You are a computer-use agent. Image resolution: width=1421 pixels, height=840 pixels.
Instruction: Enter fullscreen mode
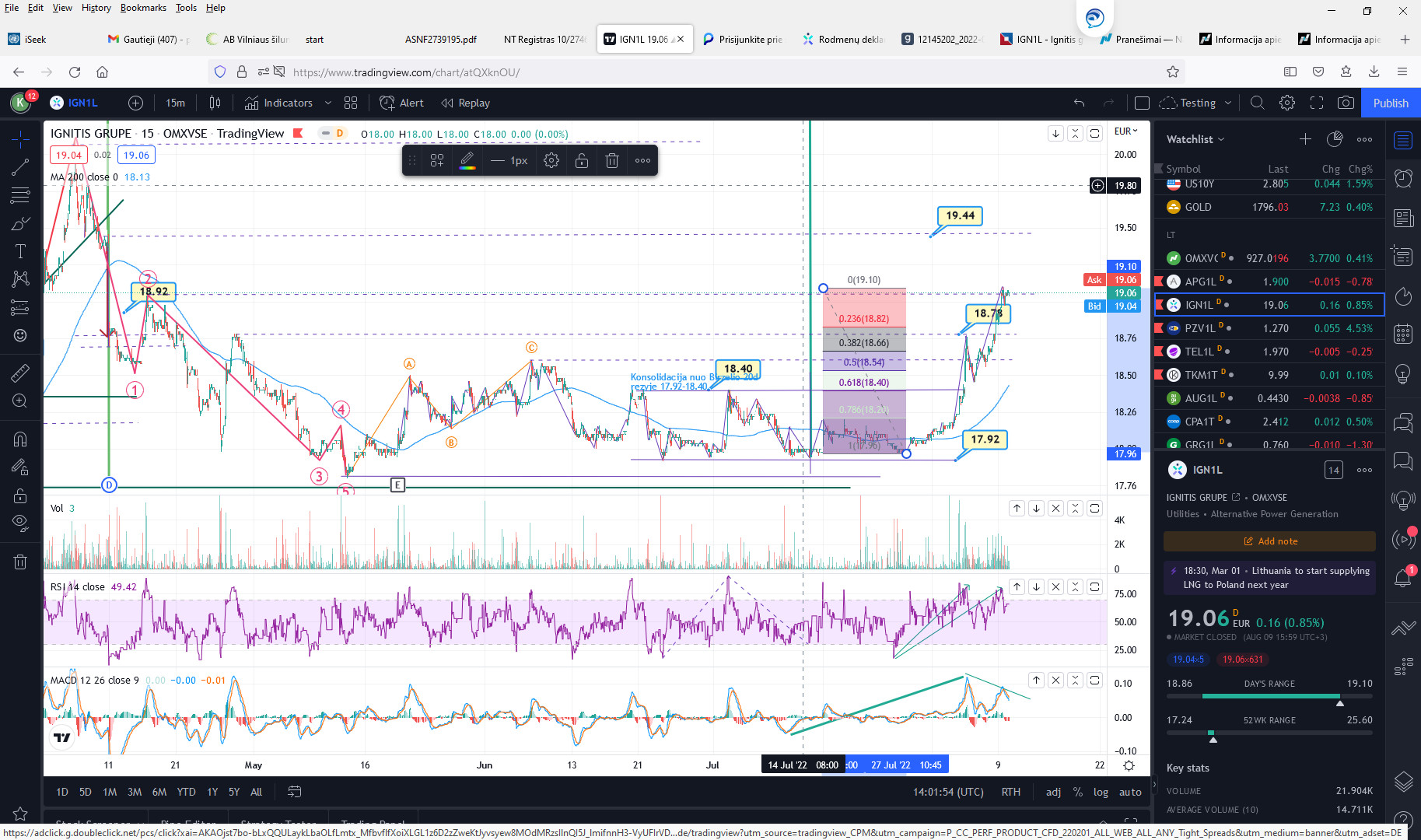click(1317, 103)
